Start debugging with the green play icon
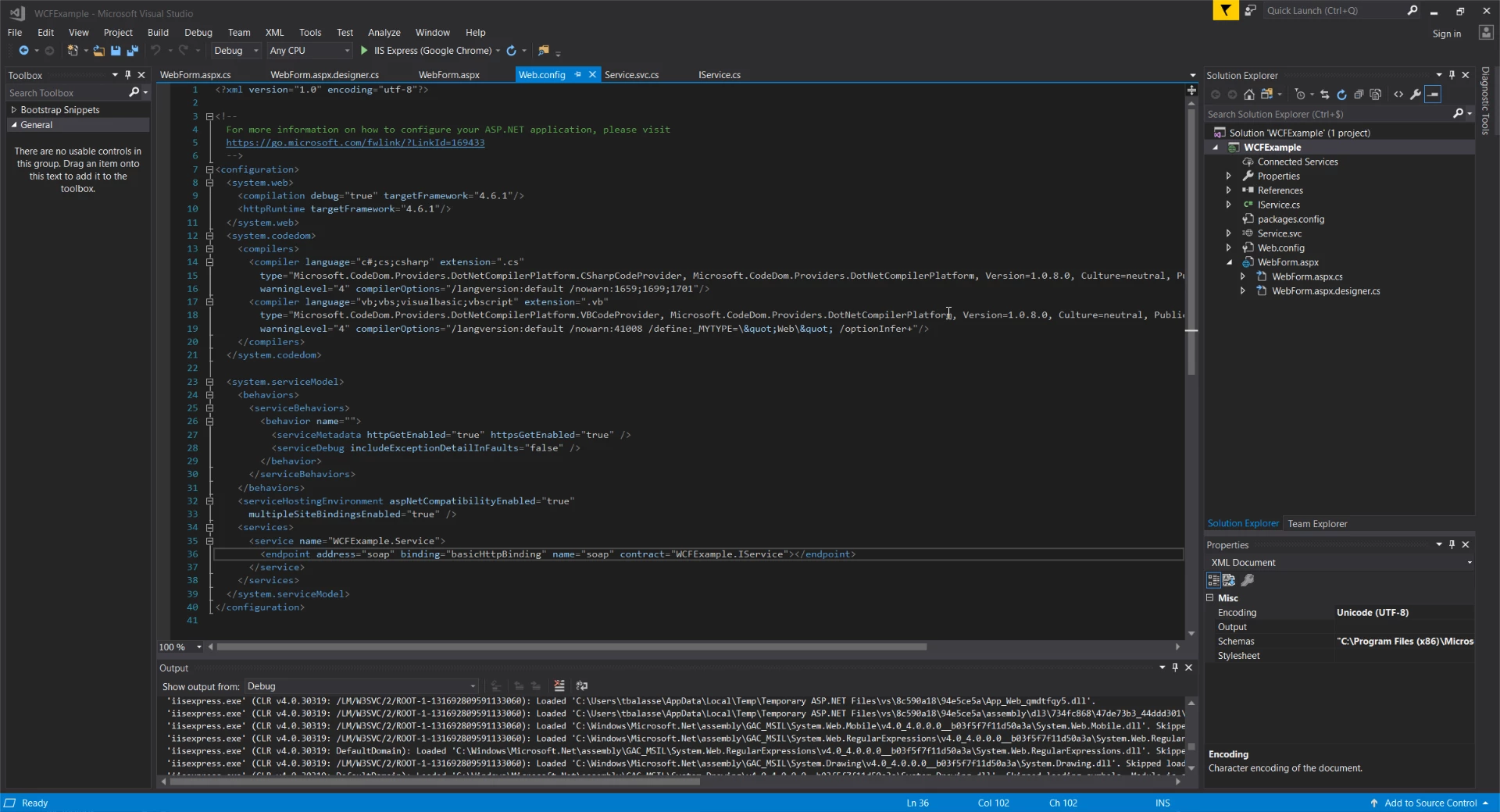This screenshot has height=812, width=1500. click(364, 51)
